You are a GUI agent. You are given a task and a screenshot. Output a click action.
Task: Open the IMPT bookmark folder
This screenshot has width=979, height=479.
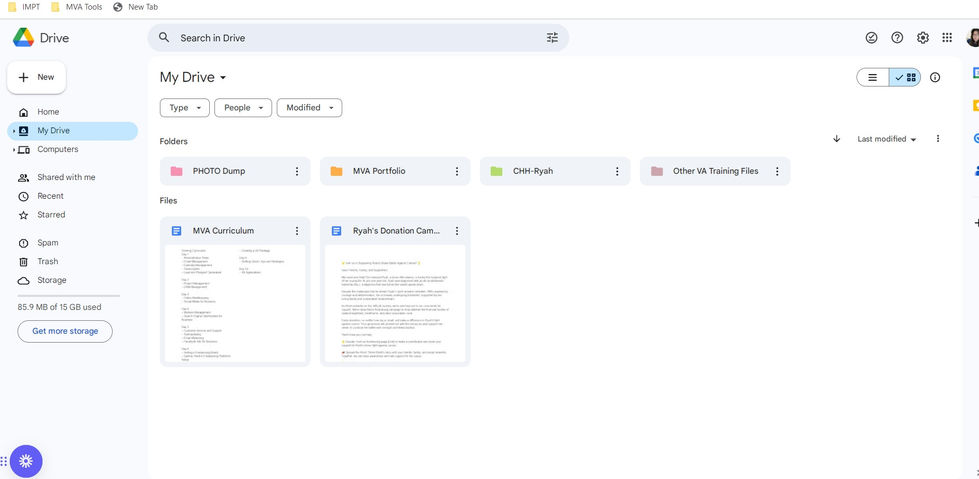point(24,7)
